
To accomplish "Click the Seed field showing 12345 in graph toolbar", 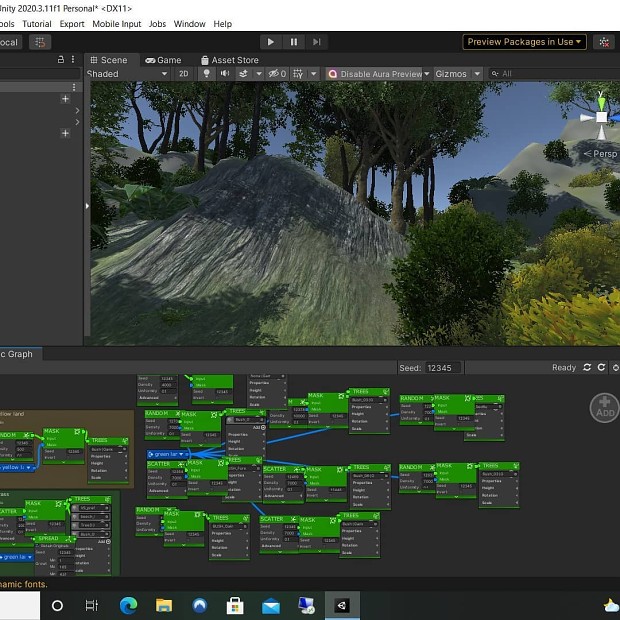I will pos(443,368).
